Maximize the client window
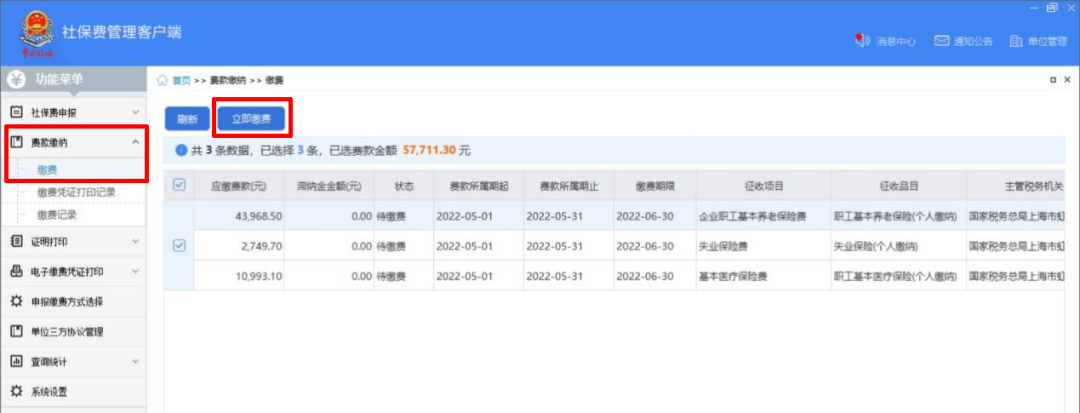 [1052, 7]
